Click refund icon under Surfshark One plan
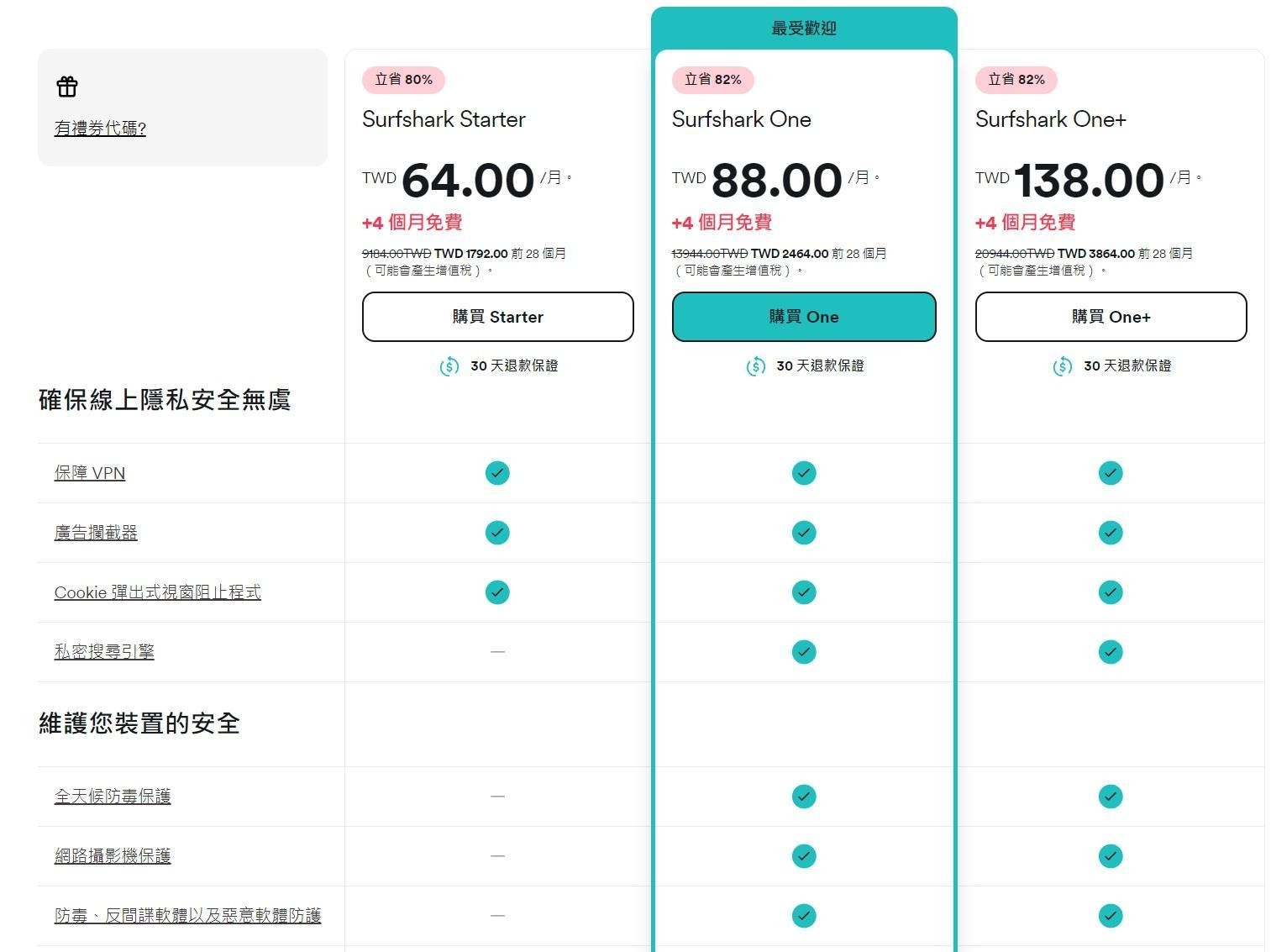Image resolution: width=1271 pixels, height=952 pixels. tap(756, 366)
